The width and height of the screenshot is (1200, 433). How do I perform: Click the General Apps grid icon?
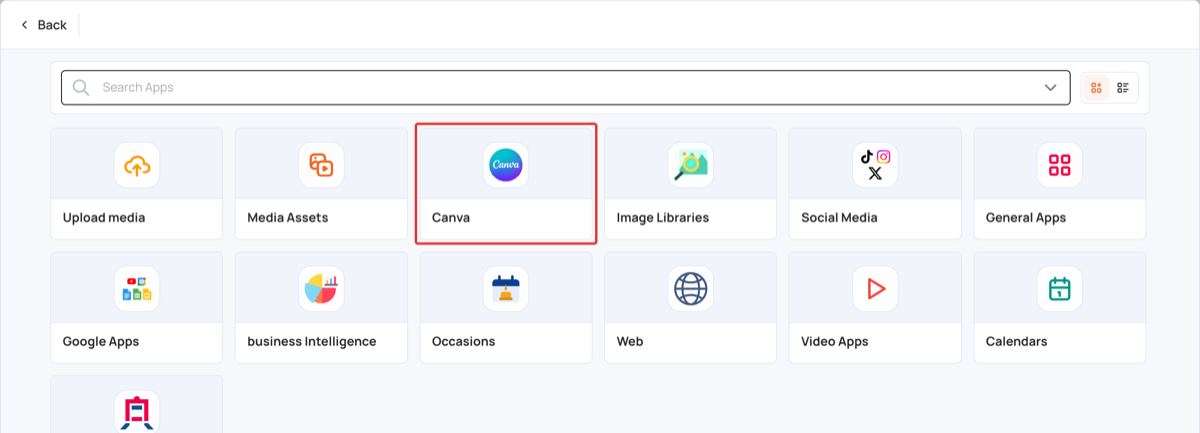1060,165
